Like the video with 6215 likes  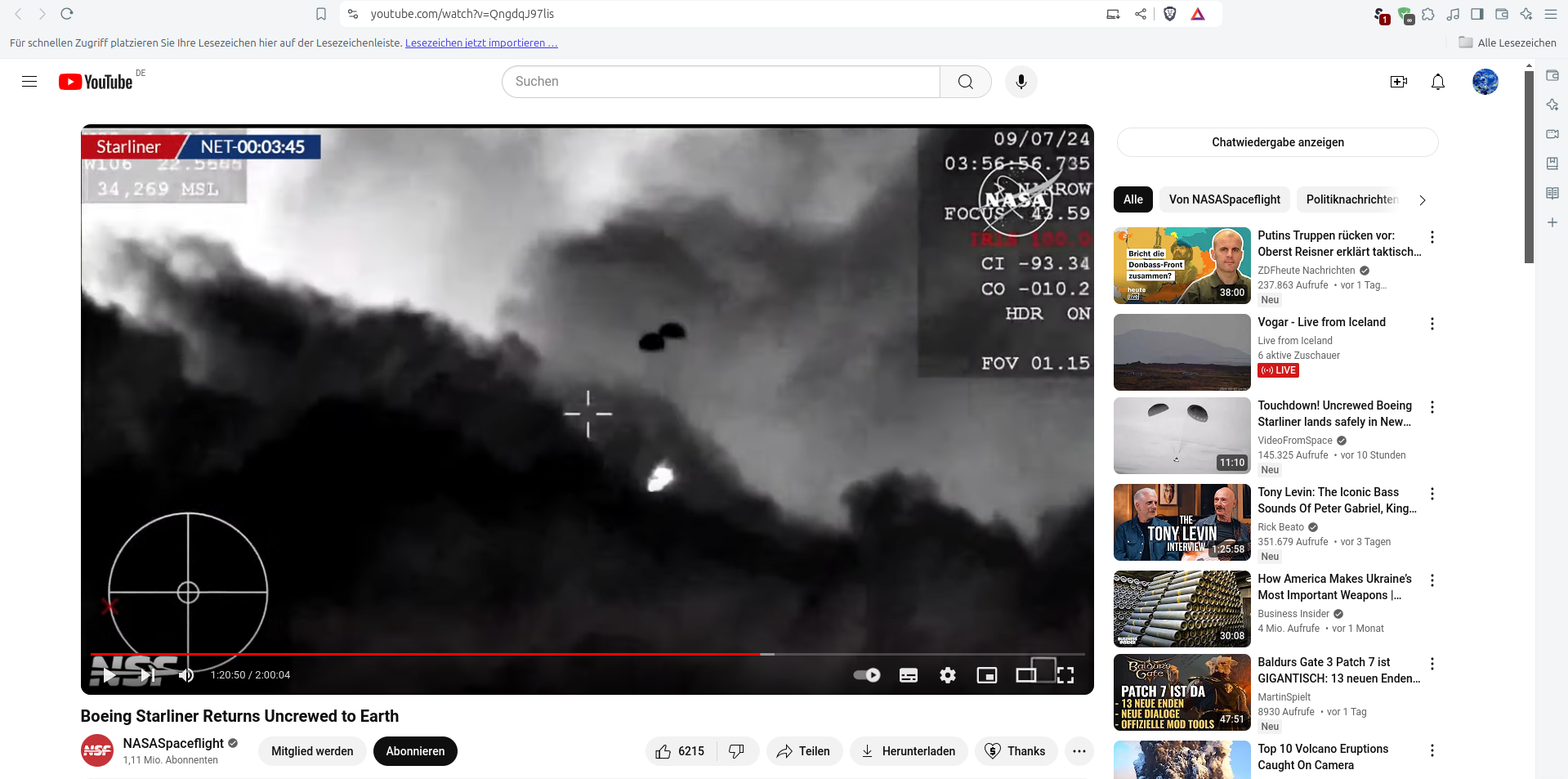click(681, 751)
